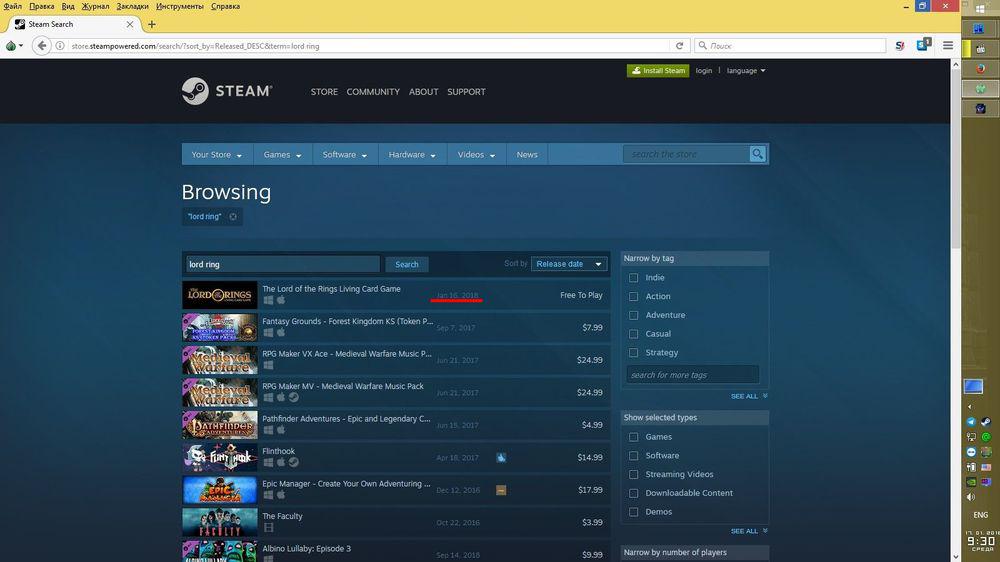Screen dimensions: 1000x562
Task: Click the Steam logo in the header
Action: point(226,91)
